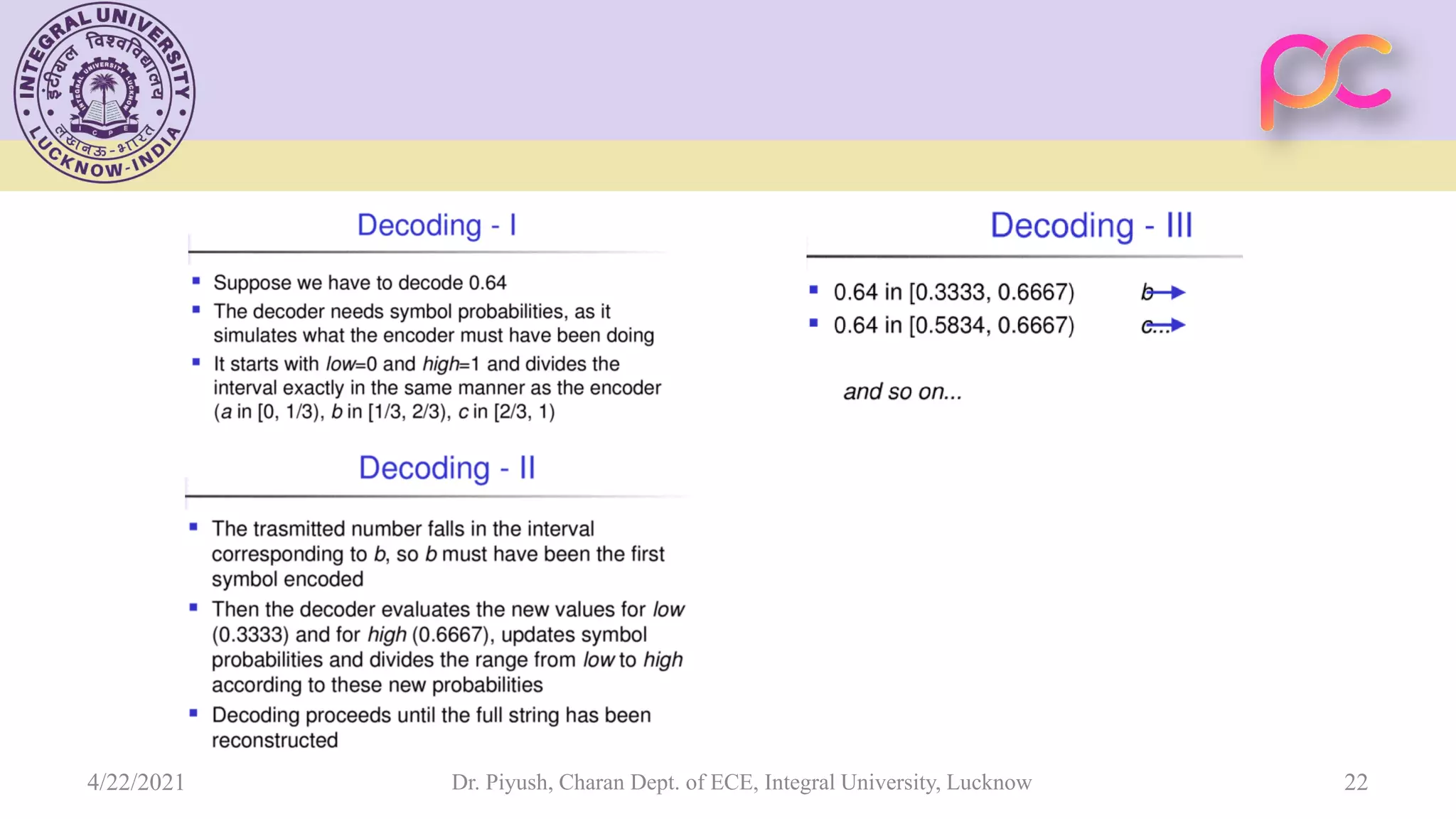Click the slide number 22

pos(1355,782)
